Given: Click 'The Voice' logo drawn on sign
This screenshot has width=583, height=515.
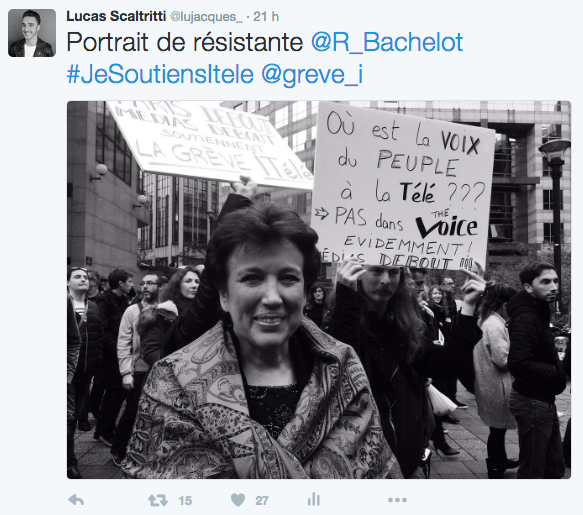Looking at the screenshot, I should pos(448,224).
